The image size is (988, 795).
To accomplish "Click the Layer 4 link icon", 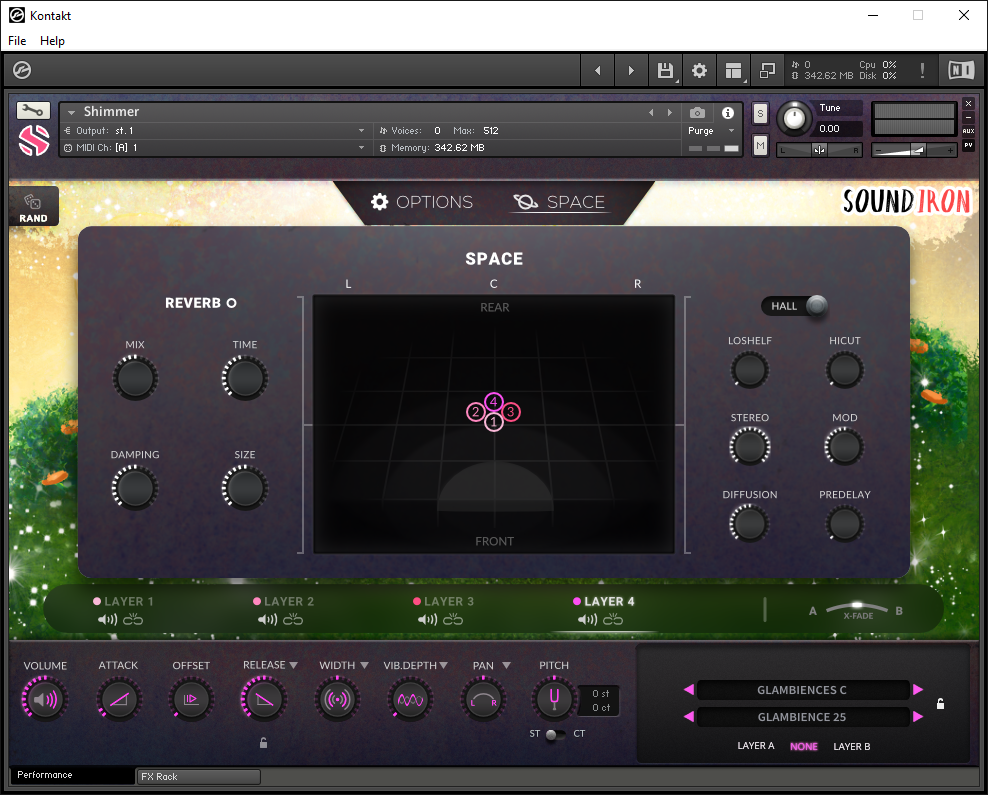I will click(612, 620).
